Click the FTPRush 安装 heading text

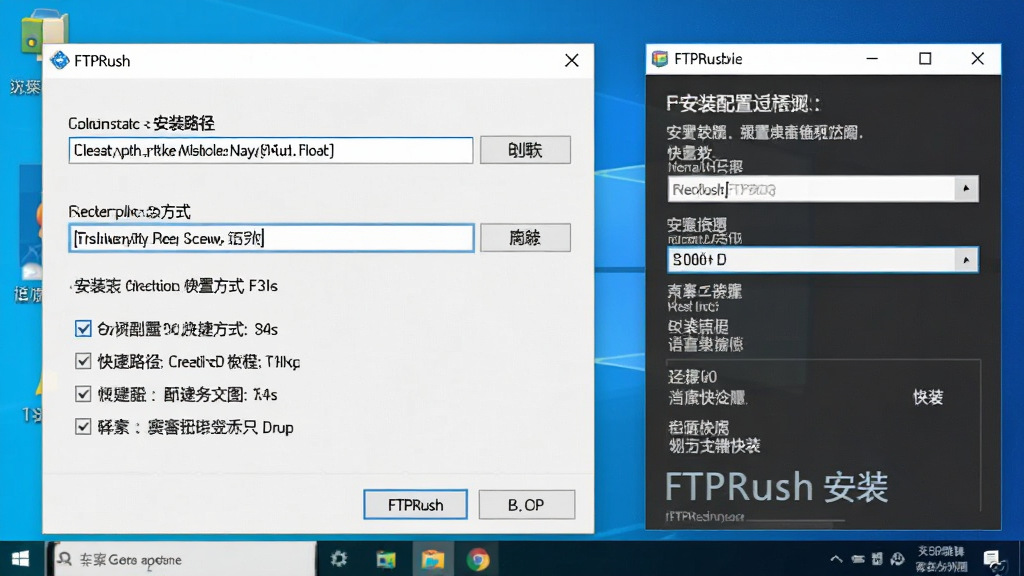776,487
